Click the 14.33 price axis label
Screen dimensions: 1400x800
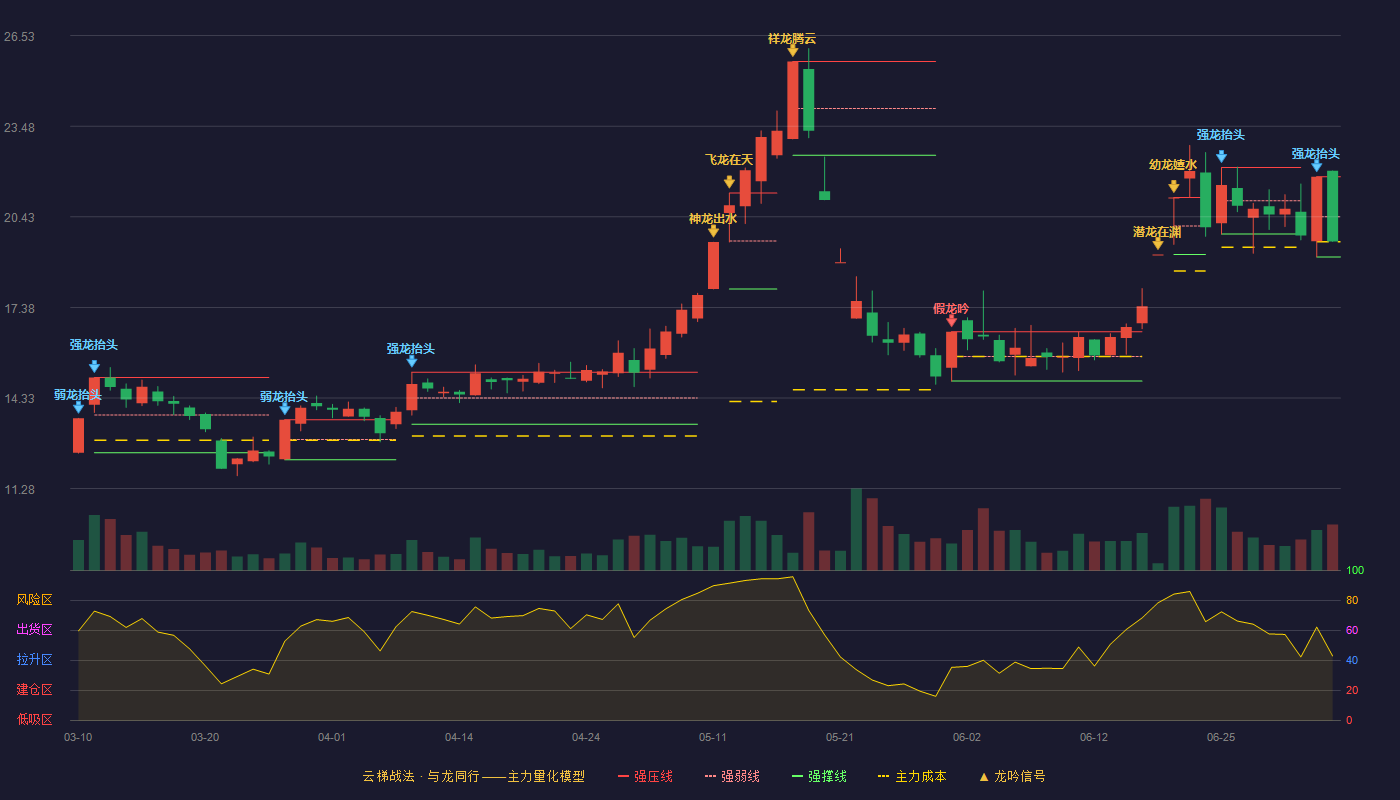click(19, 399)
